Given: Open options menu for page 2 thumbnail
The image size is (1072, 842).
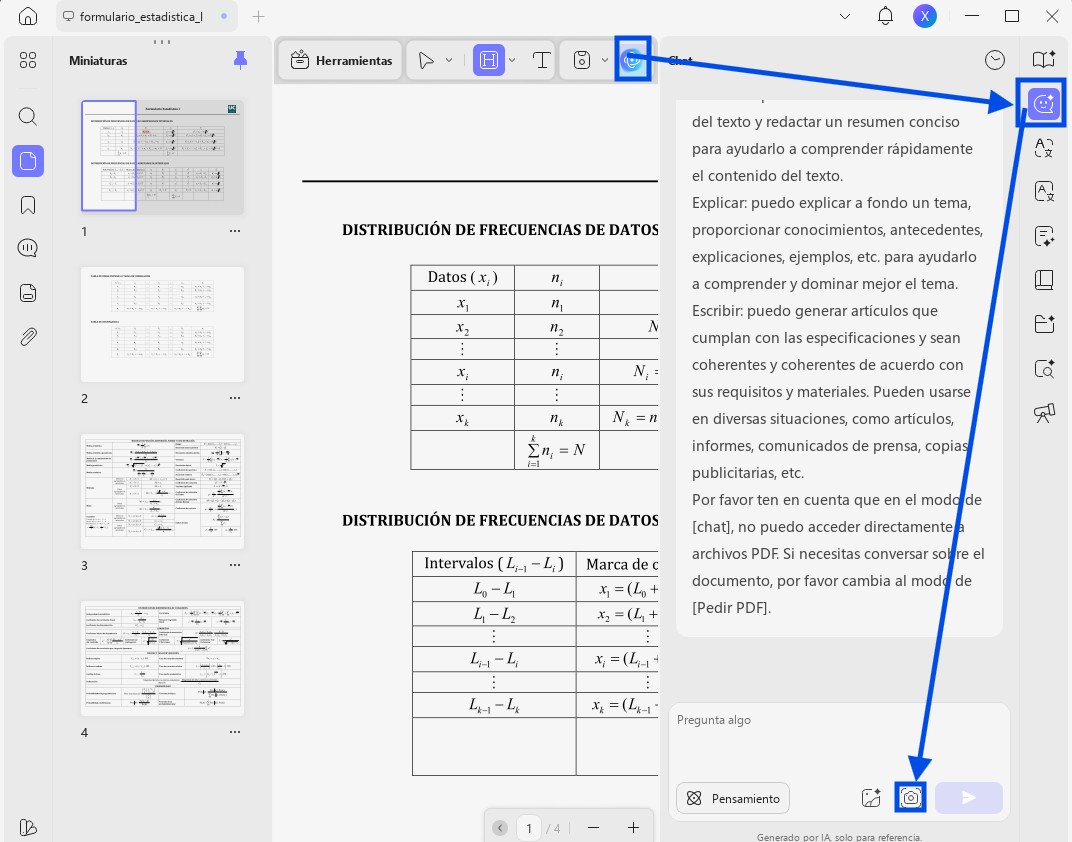Looking at the screenshot, I should [234, 398].
